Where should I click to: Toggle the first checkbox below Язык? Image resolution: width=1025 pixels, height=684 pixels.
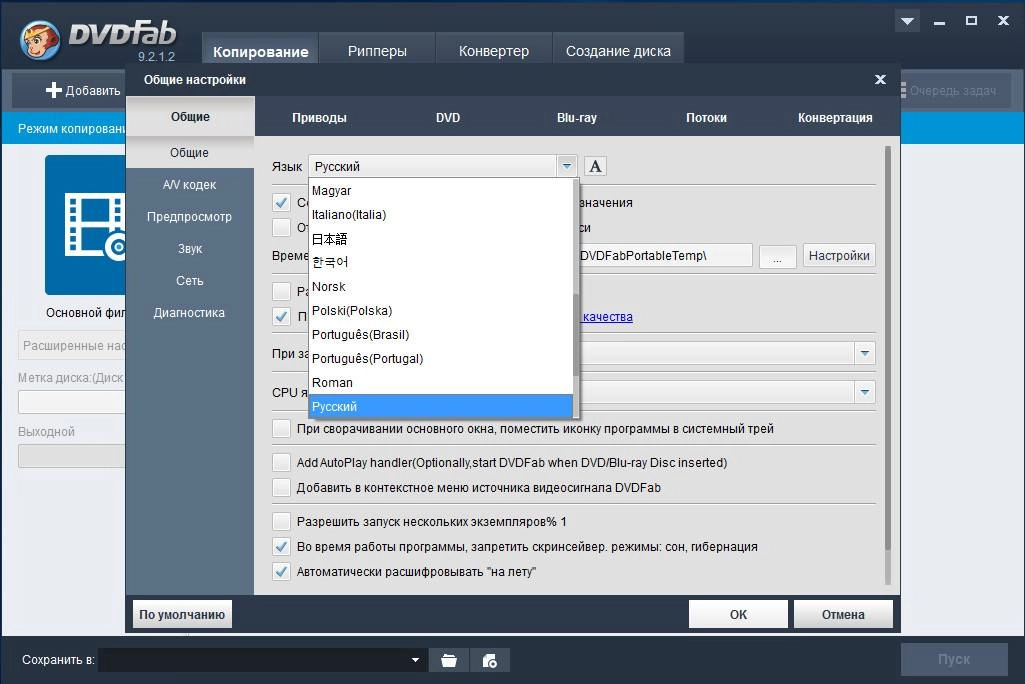[x=281, y=203]
